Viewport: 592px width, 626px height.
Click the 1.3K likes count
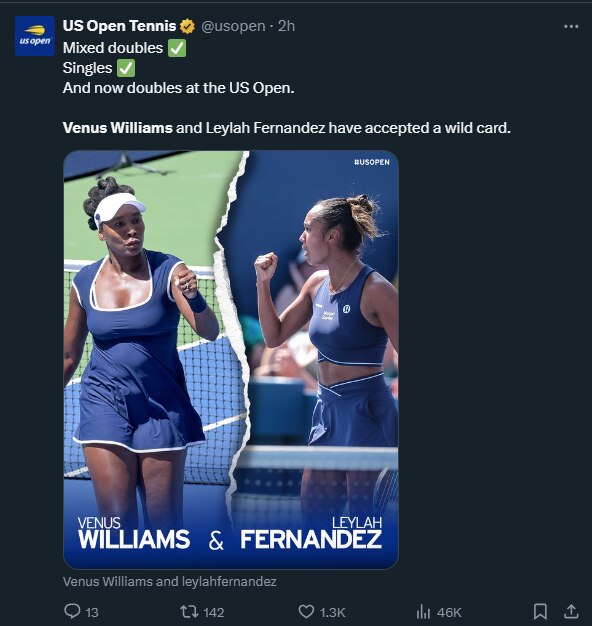click(333, 612)
